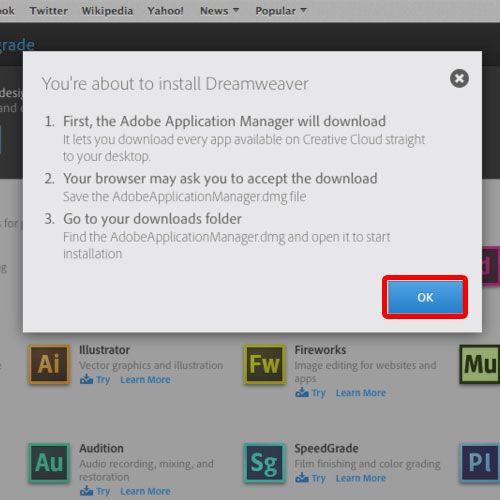Click step 'Go to your downloads folder'
Image resolution: width=500 pixels, height=500 pixels.
pos(152,219)
